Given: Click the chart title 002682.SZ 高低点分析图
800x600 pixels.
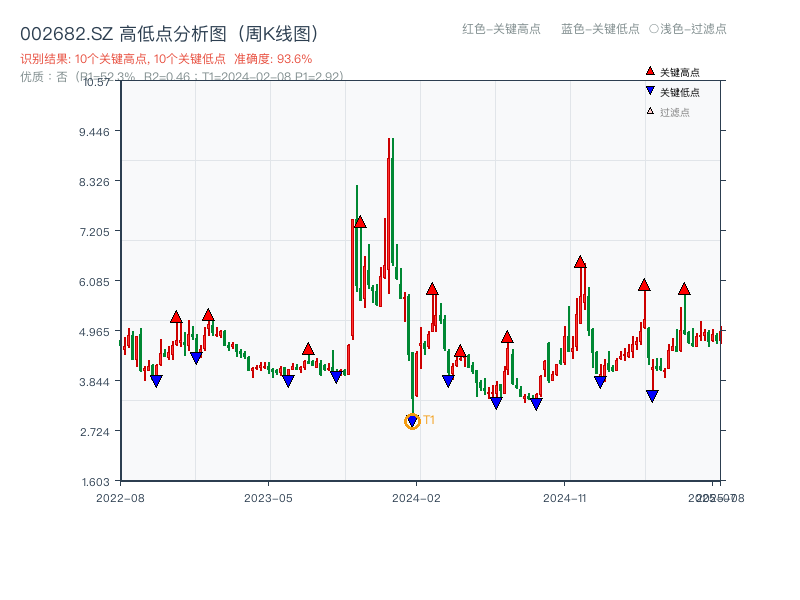Looking at the screenshot, I should coord(170,34).
